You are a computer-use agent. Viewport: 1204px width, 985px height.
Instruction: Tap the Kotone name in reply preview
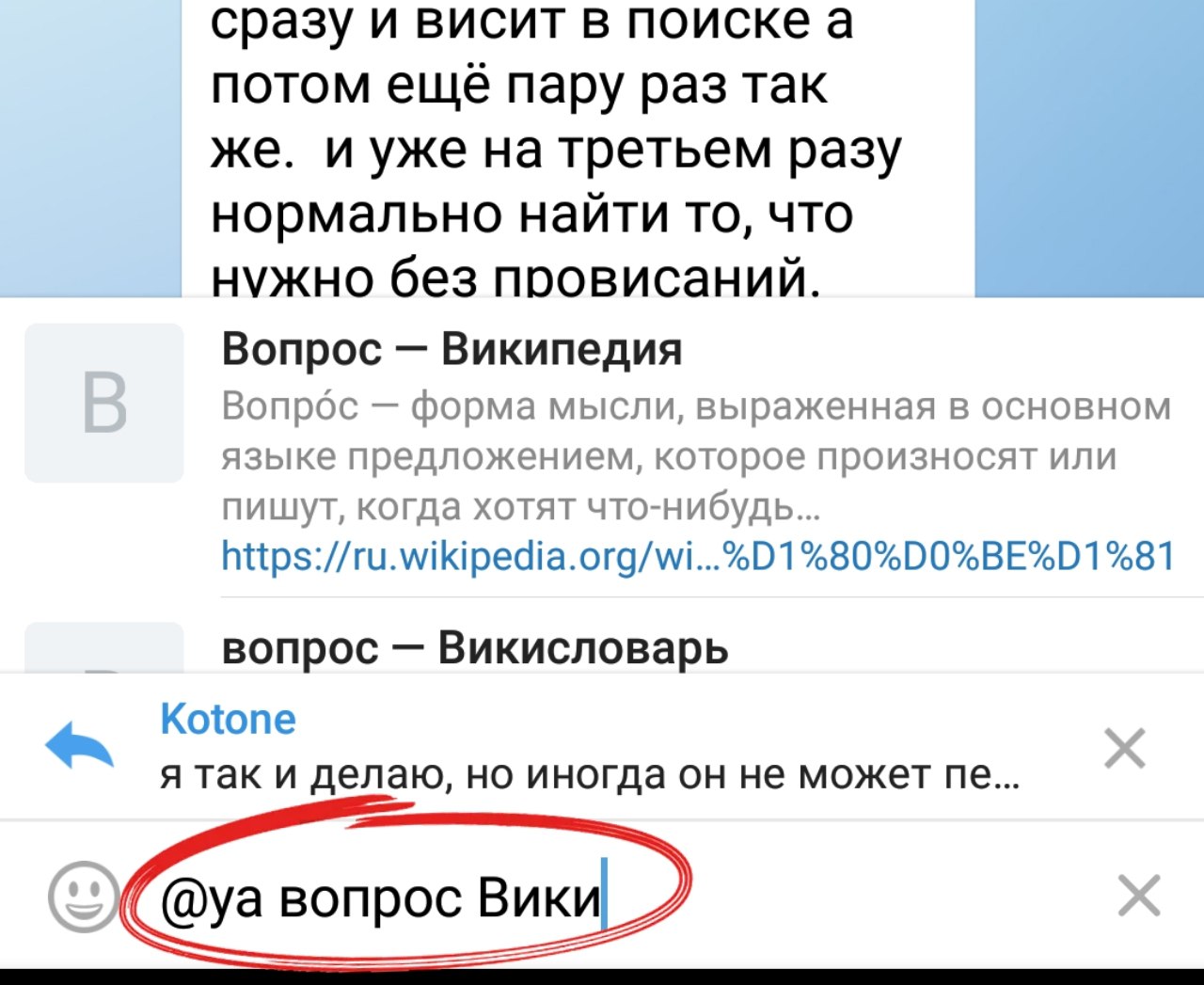coord(229,720)
